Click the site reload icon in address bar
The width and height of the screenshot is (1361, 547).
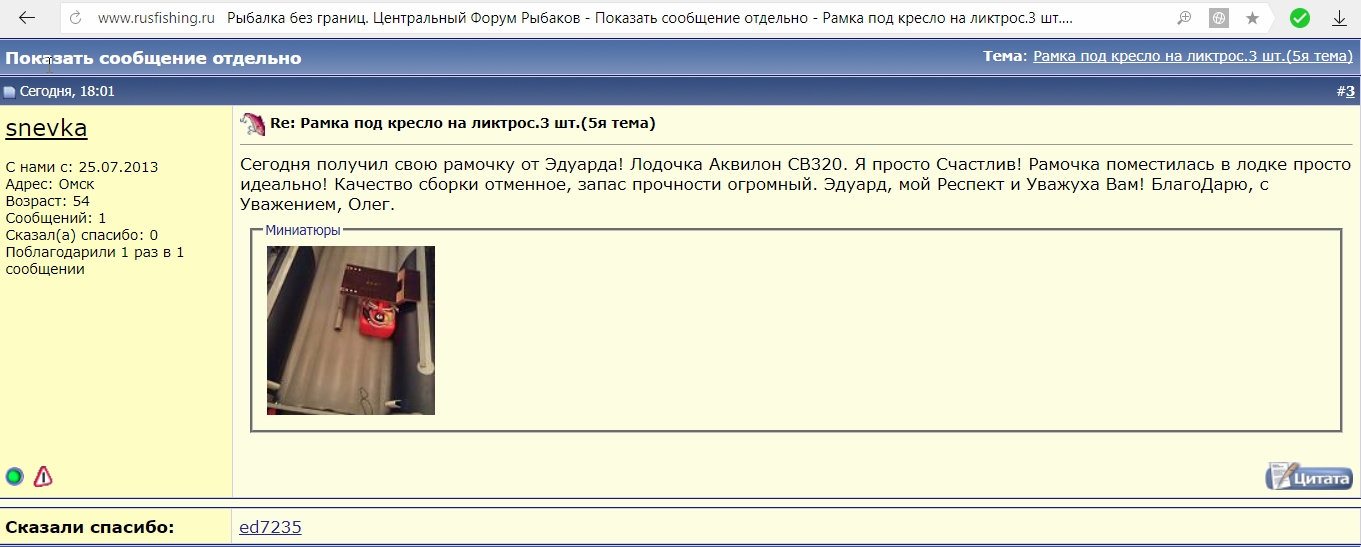coord(77,18)
